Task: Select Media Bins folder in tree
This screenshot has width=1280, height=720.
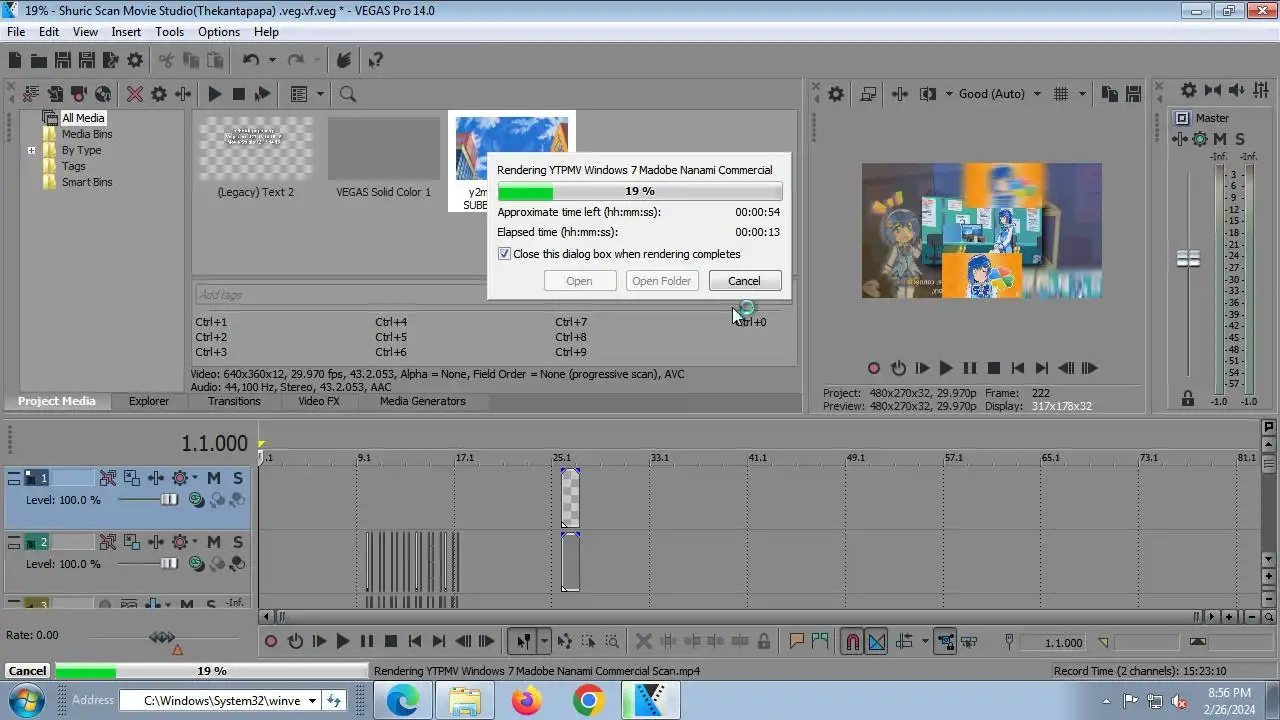Action: pyautogui.click(x=87, y=134)
